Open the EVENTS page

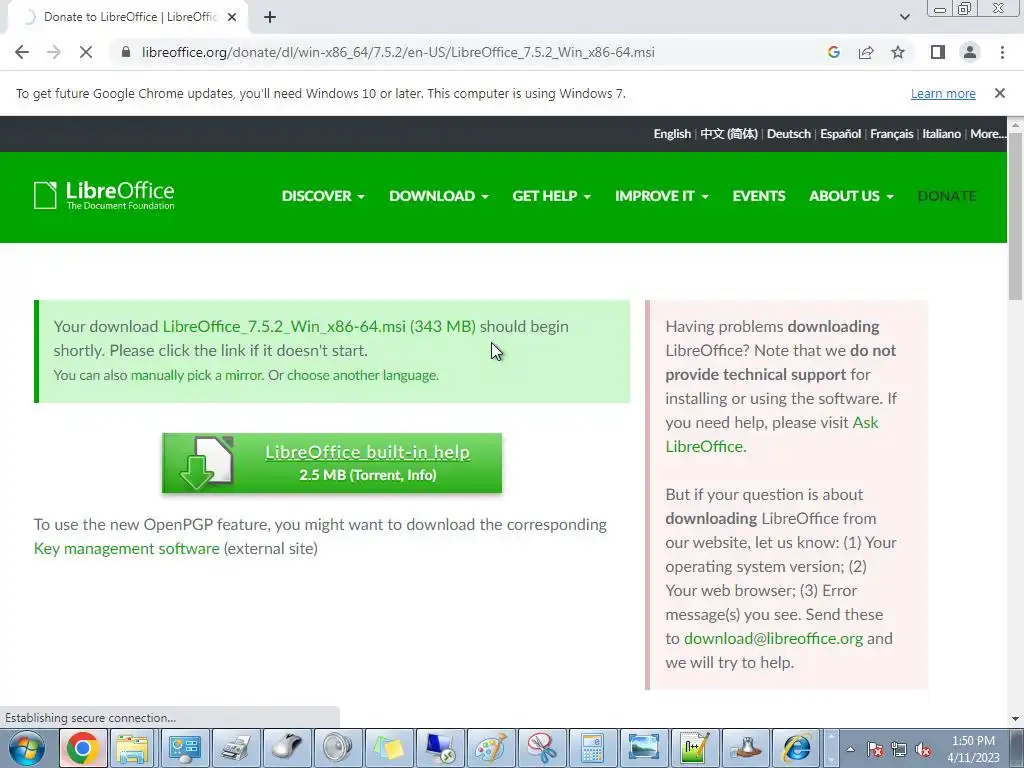point(758,196)
